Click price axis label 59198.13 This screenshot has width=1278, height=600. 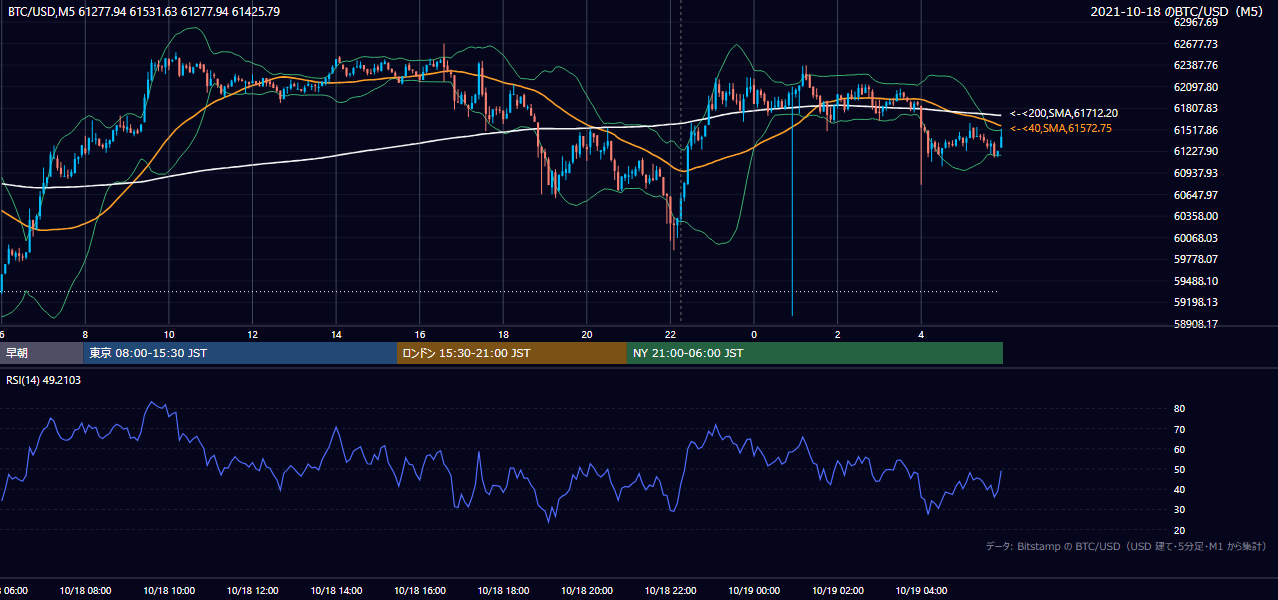(1196, 302)
